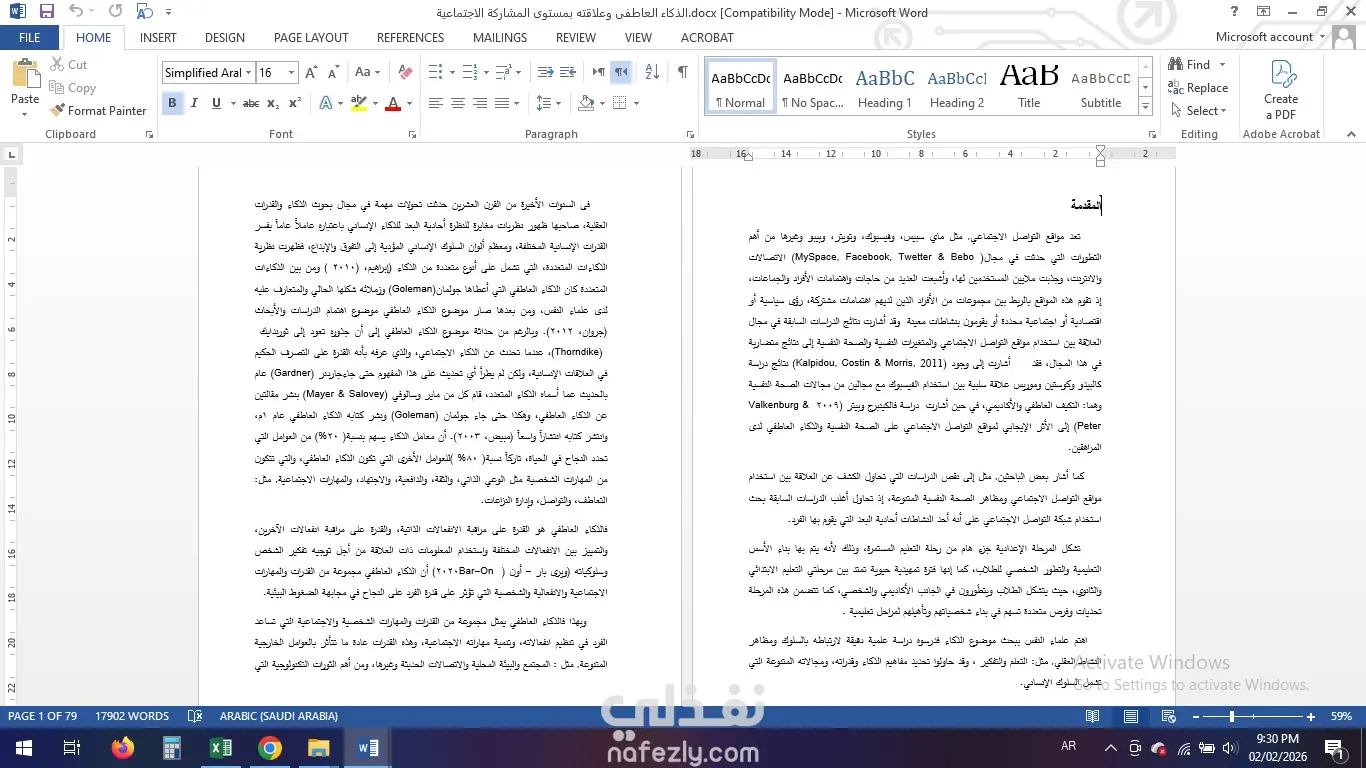Open the font name dropdown
1366x768 pixels.
click(x=249, y=73)
